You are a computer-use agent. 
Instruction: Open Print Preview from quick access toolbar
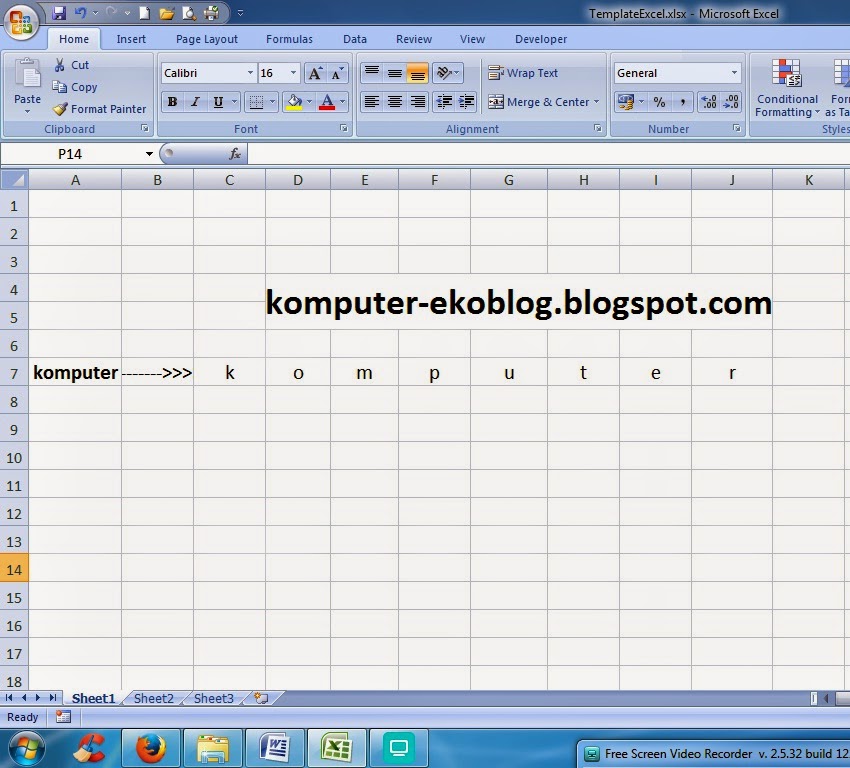189,13
